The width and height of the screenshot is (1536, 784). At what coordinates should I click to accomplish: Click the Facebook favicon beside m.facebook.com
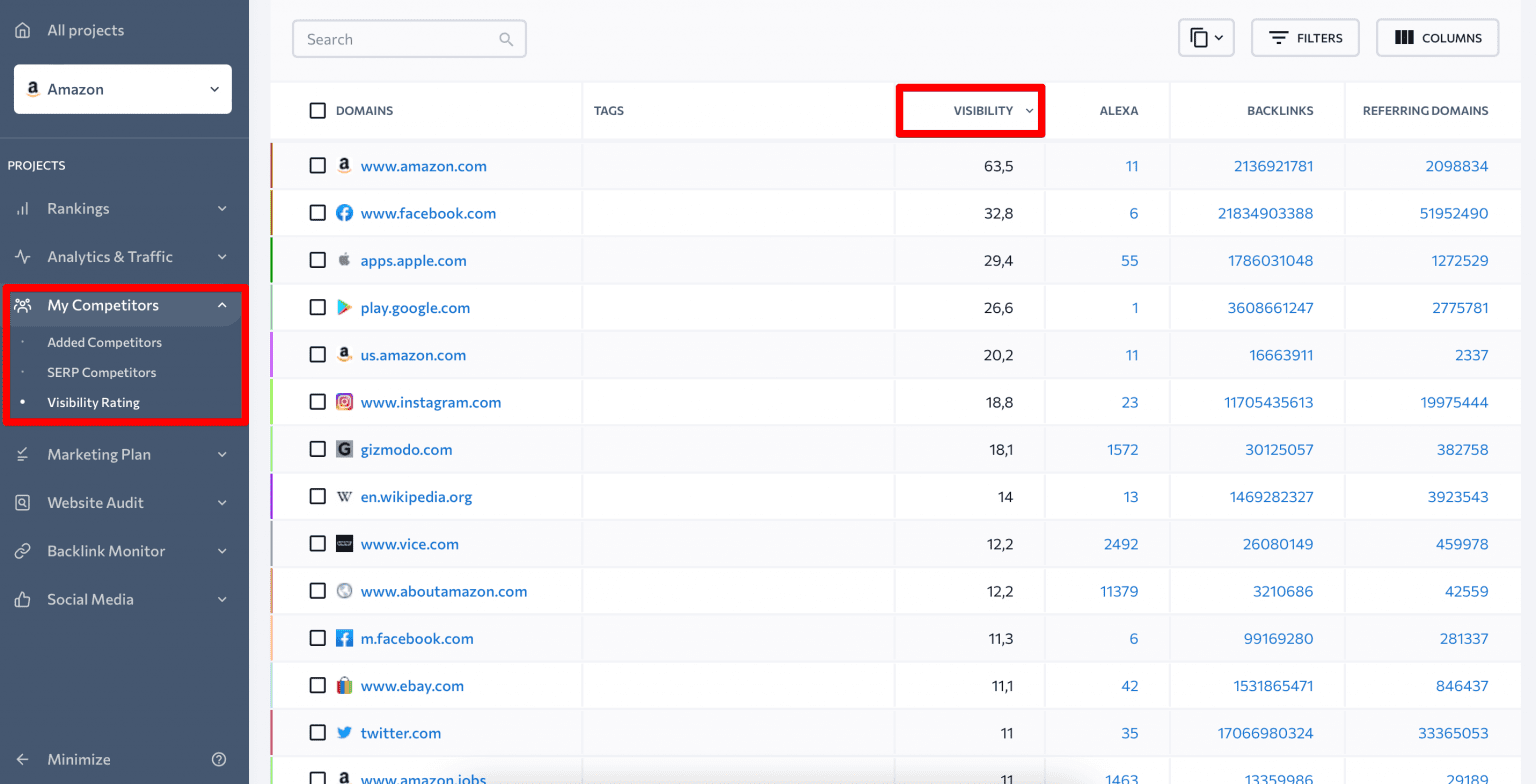[x=344, y=638]
